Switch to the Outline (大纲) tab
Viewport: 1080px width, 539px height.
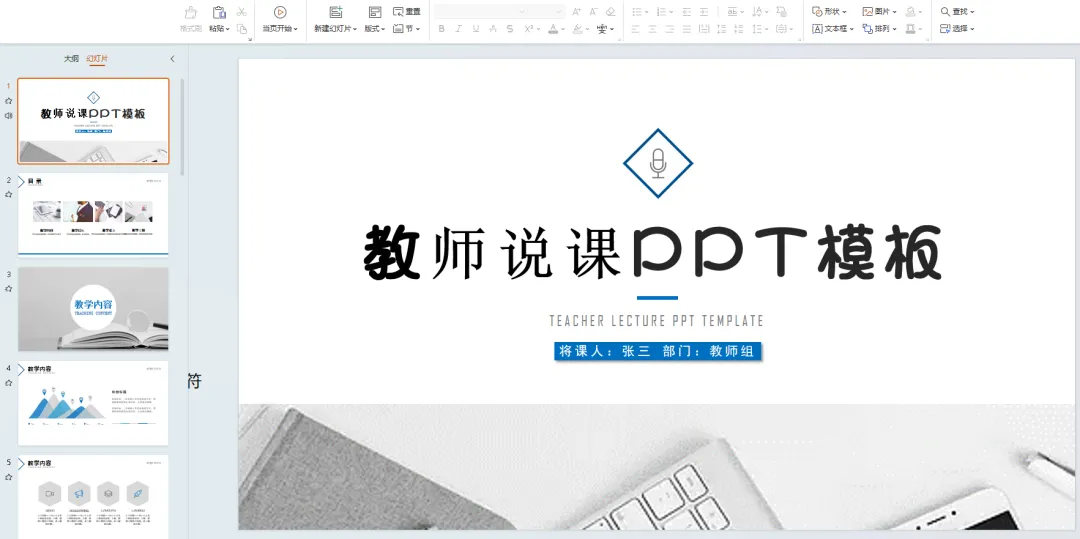[x=72, y=59]
